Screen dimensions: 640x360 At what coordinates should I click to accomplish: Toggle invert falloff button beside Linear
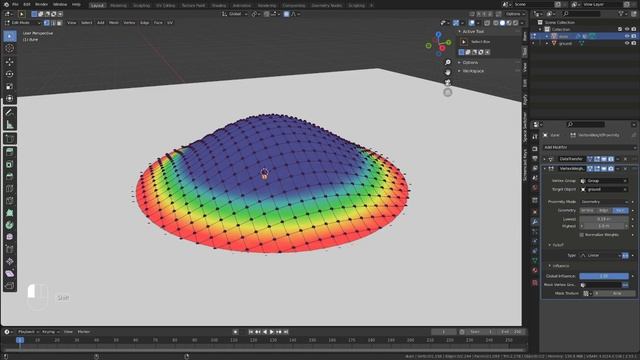coord(625,256)
